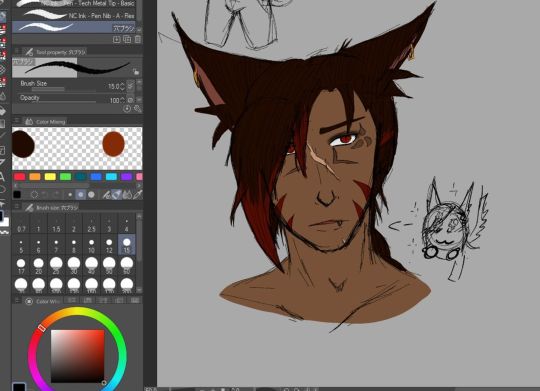
Task: Select the orange color swatch
Action: (x=35, y=177)
